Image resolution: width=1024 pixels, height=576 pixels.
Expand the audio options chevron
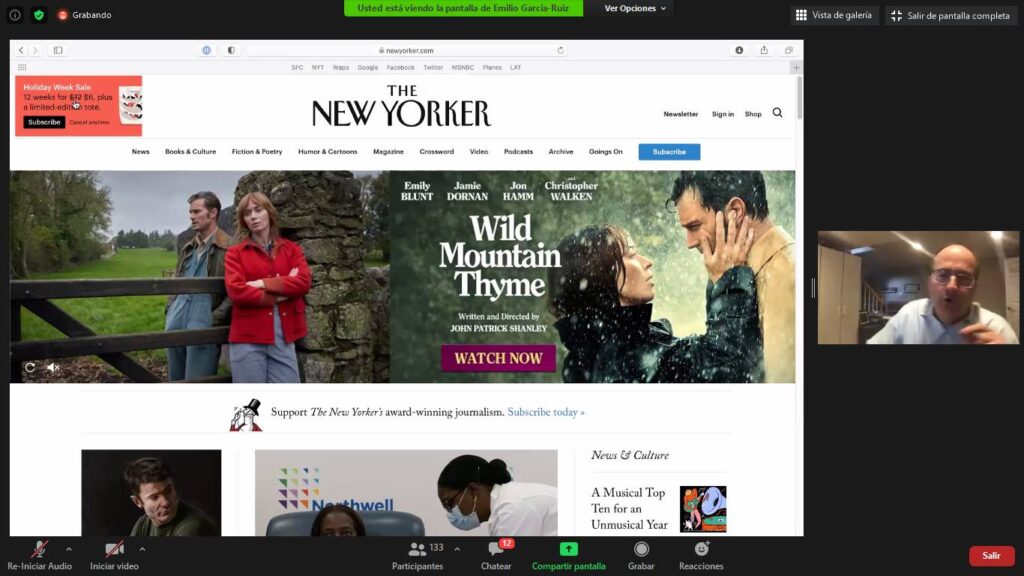68,548
